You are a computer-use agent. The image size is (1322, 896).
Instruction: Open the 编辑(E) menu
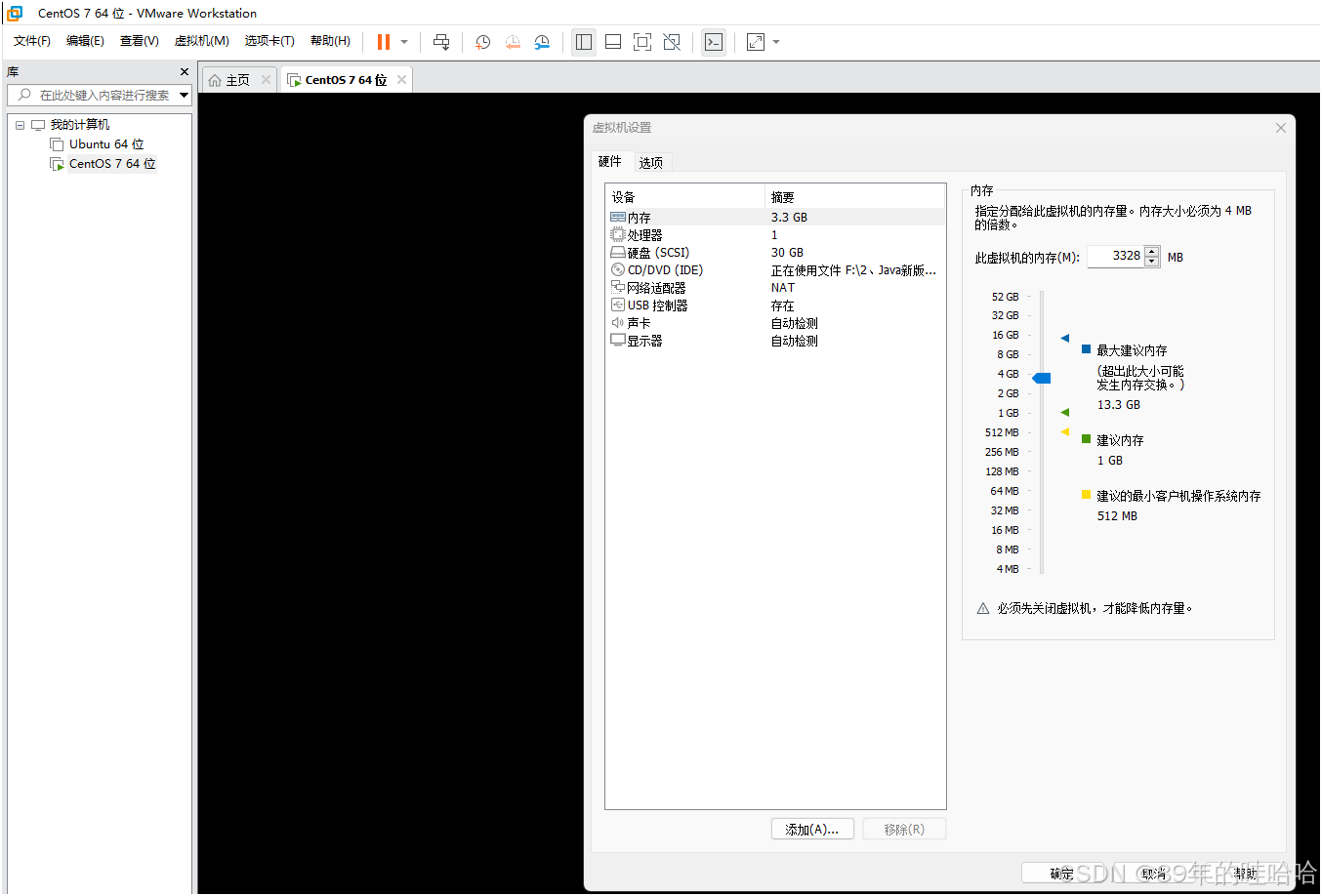85,41
